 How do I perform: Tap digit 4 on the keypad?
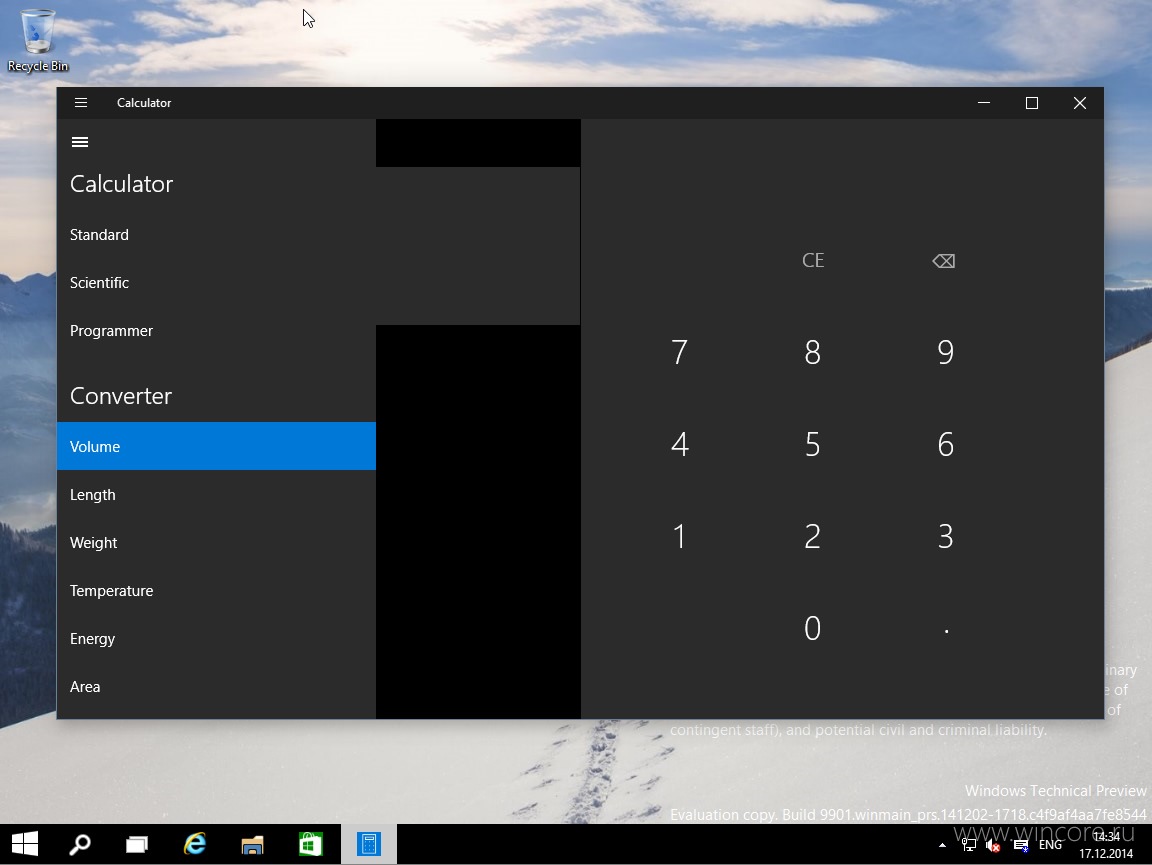coord(680,444)
